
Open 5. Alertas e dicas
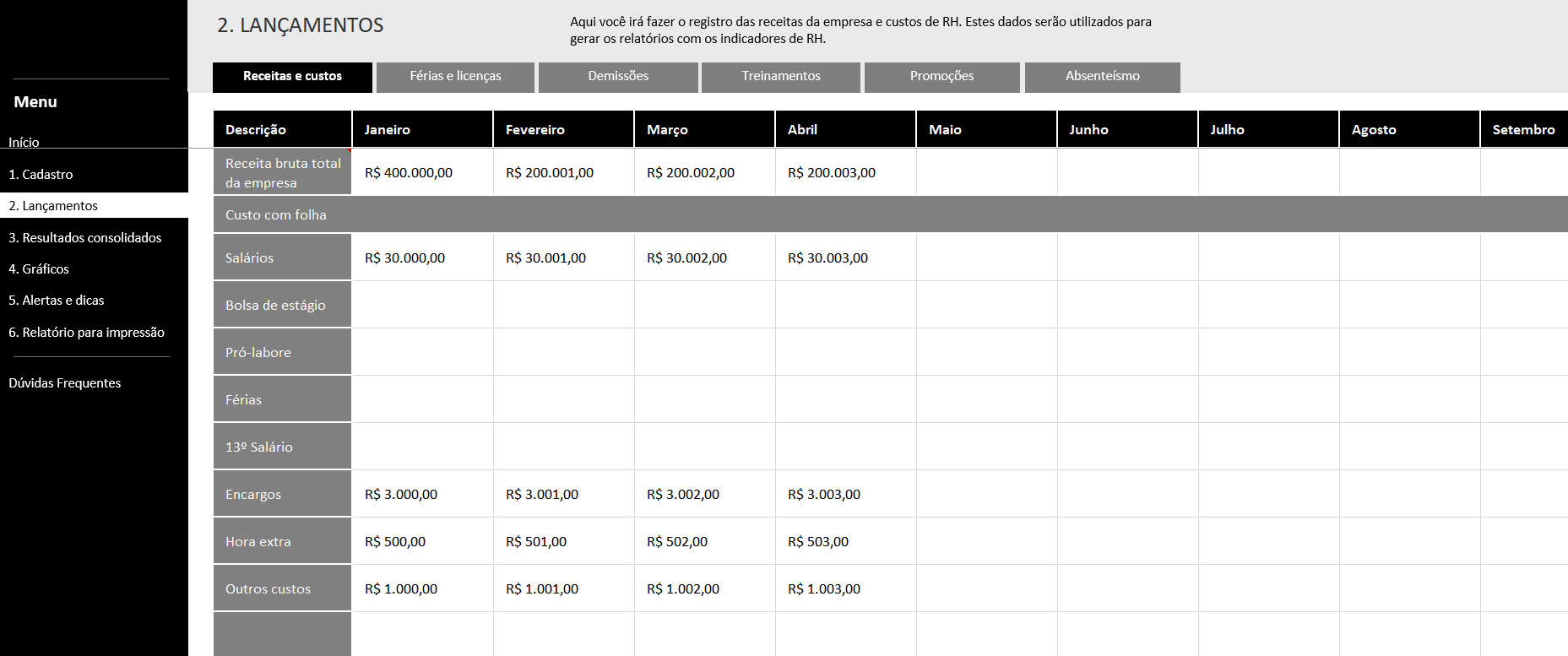click(57, 301)
